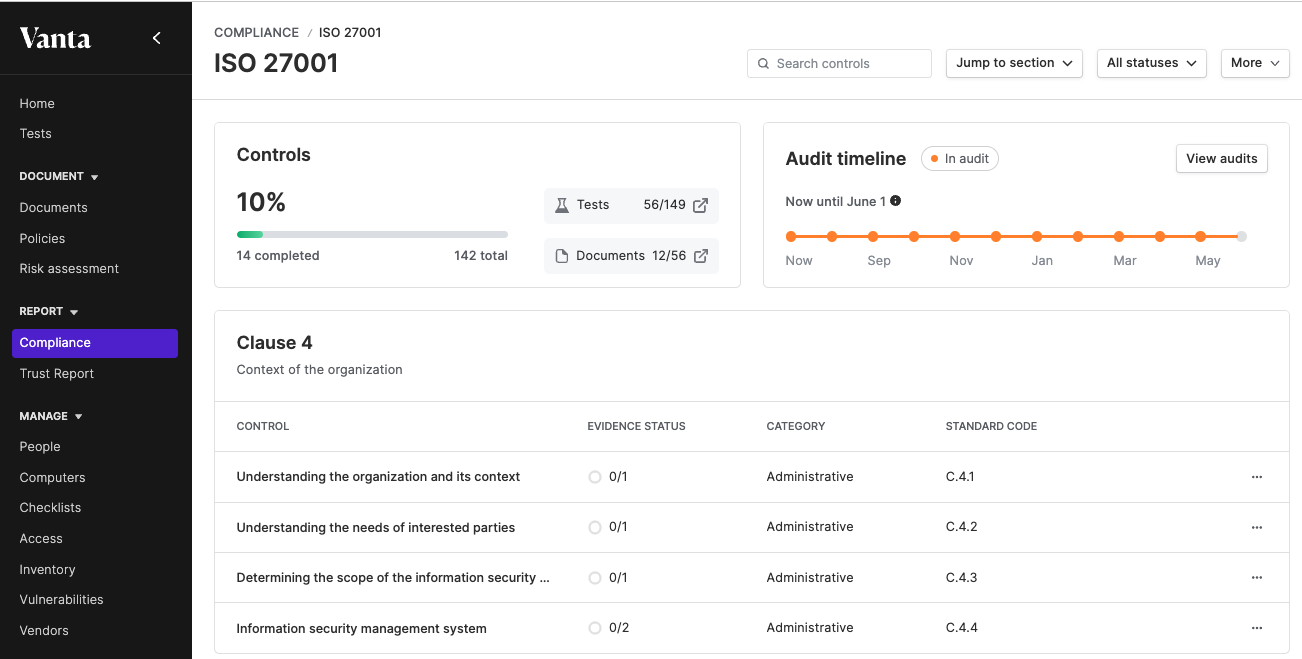Screen dimensions: 1302x659
Task: Open Checklists in sidebar
Action: tap(50, 508)
